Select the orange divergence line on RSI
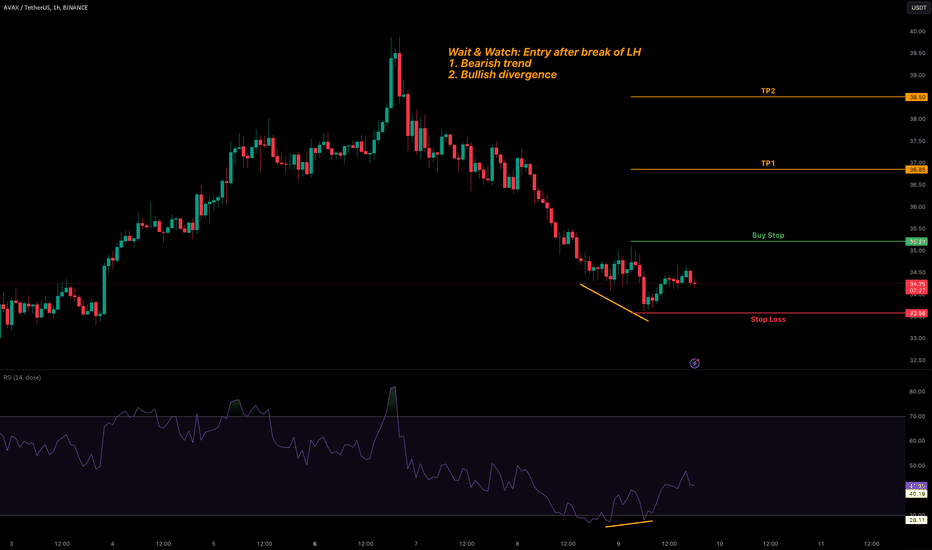 [629, 524]
